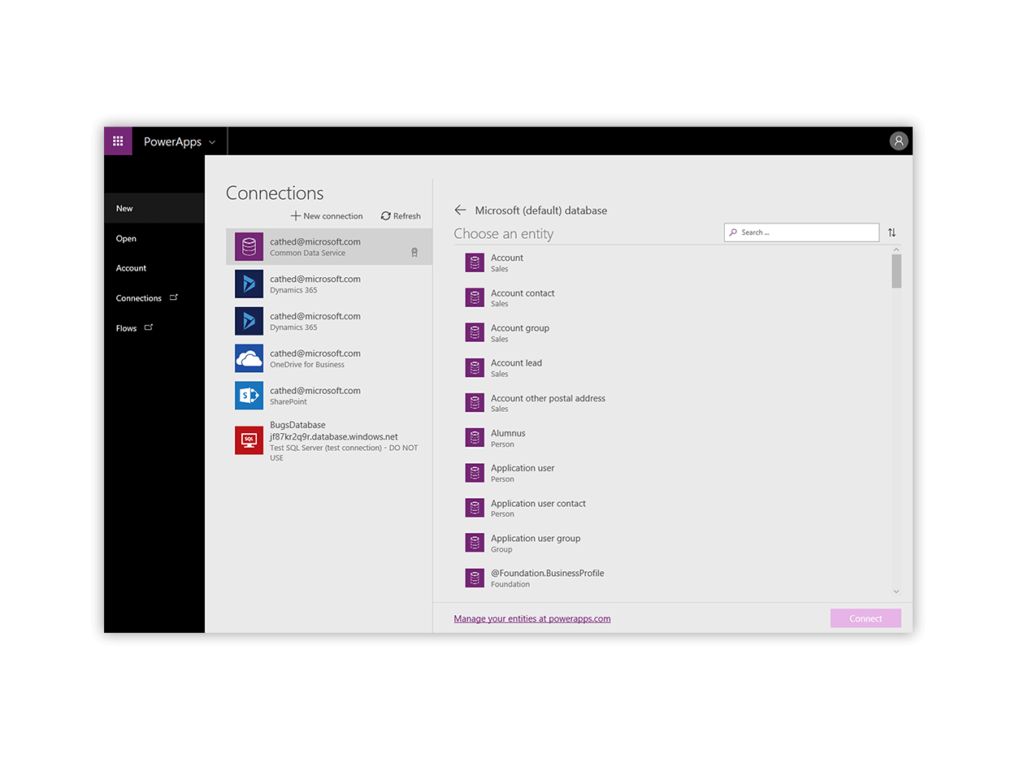The image size is (1024, 767).
Task: Refresh the connections list
Action: pos(401,216)
